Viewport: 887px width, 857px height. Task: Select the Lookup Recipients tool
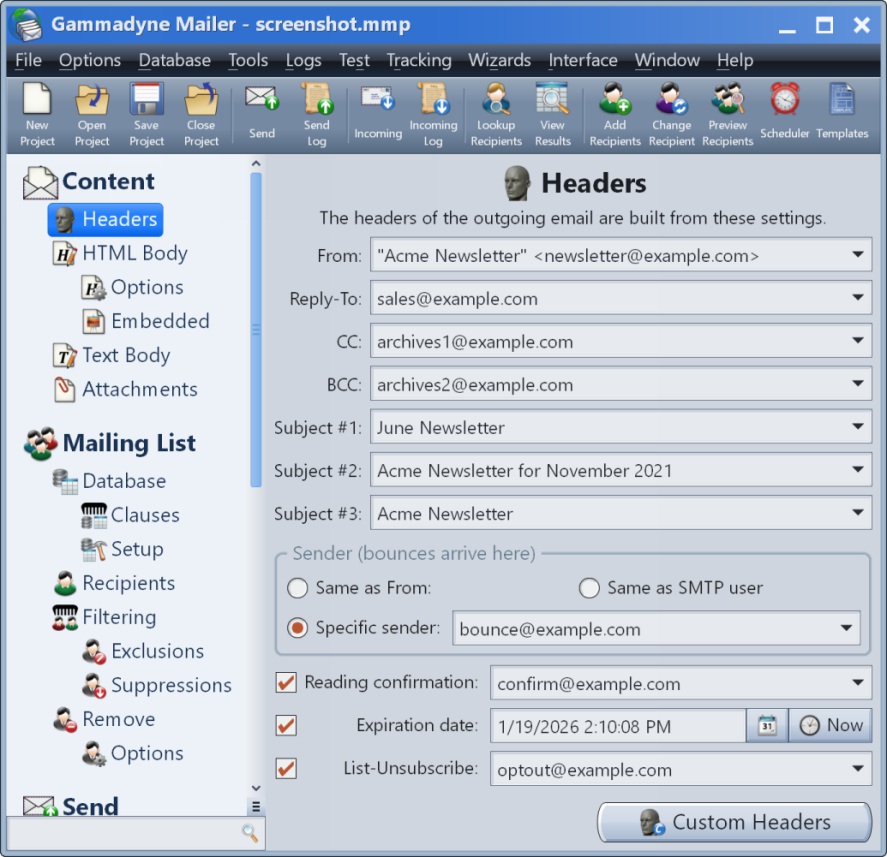click(x=496, y=112)
